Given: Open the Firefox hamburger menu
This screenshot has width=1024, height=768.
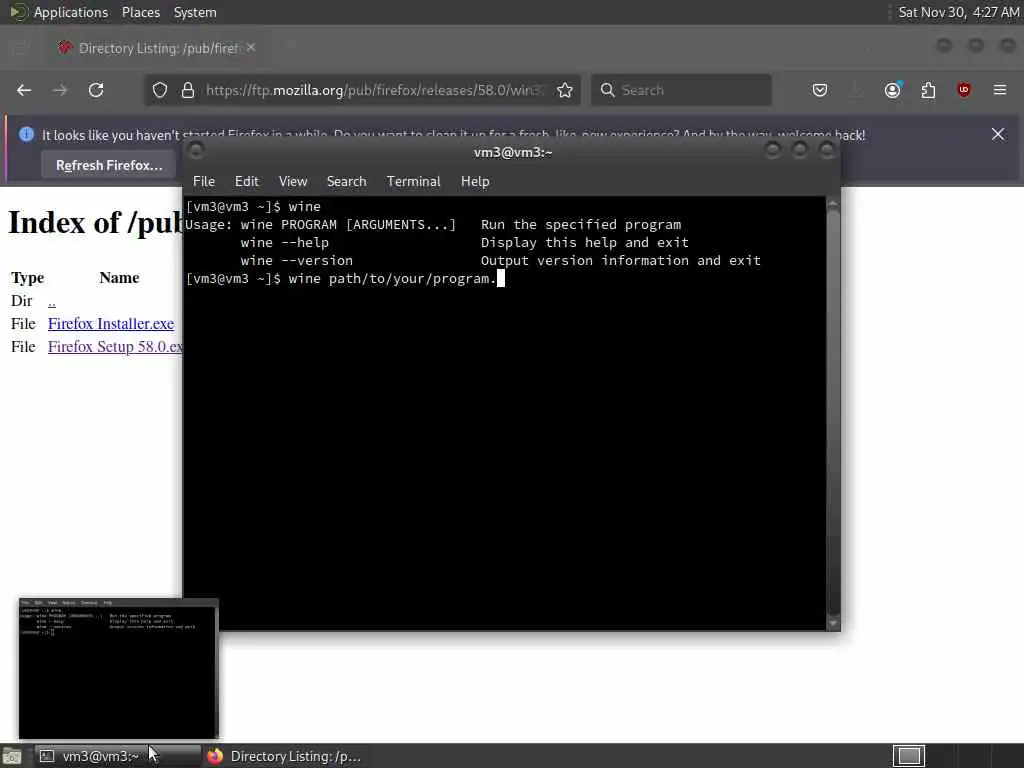Looking at the screenshot, I should click(1000, 90).
